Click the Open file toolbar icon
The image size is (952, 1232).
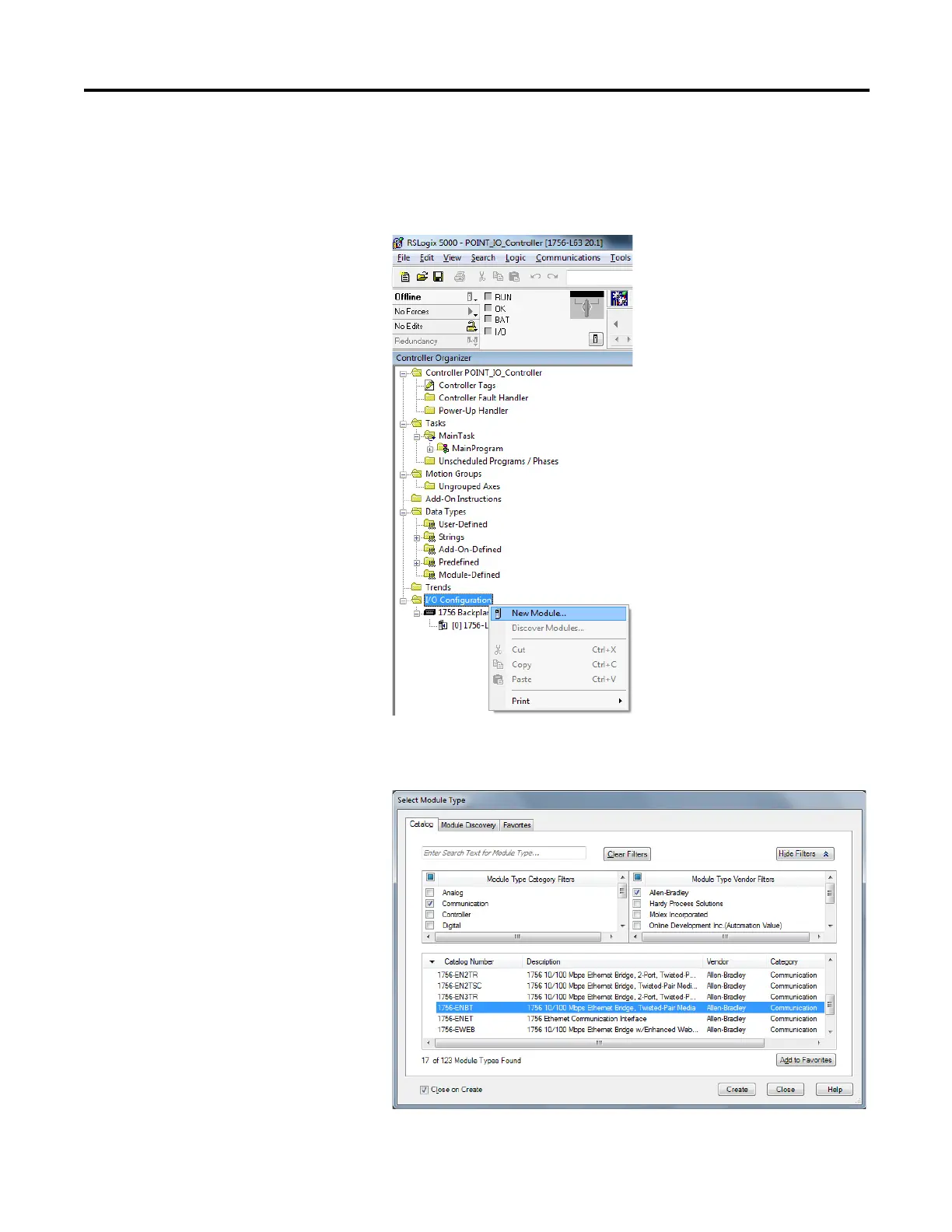click(422, 276)
